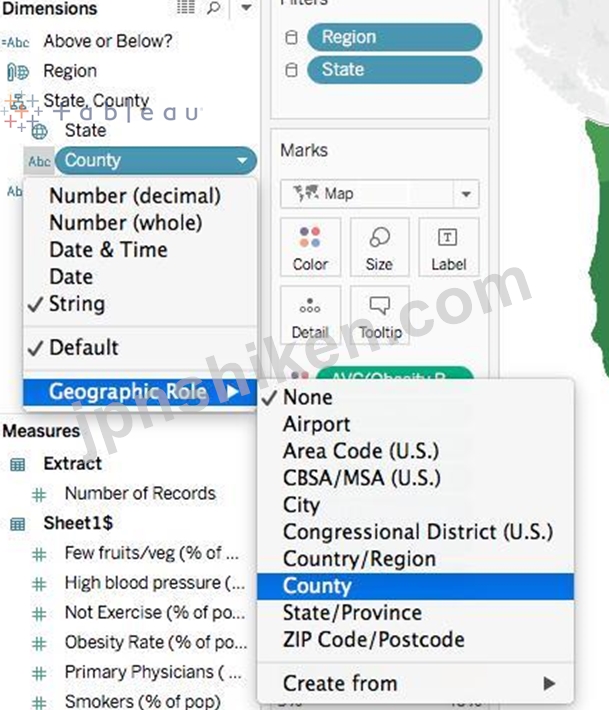Select the High blood pressure measure
Viewport: 609px width, 710px height.
pyautogui.click(x=155, y=583)
